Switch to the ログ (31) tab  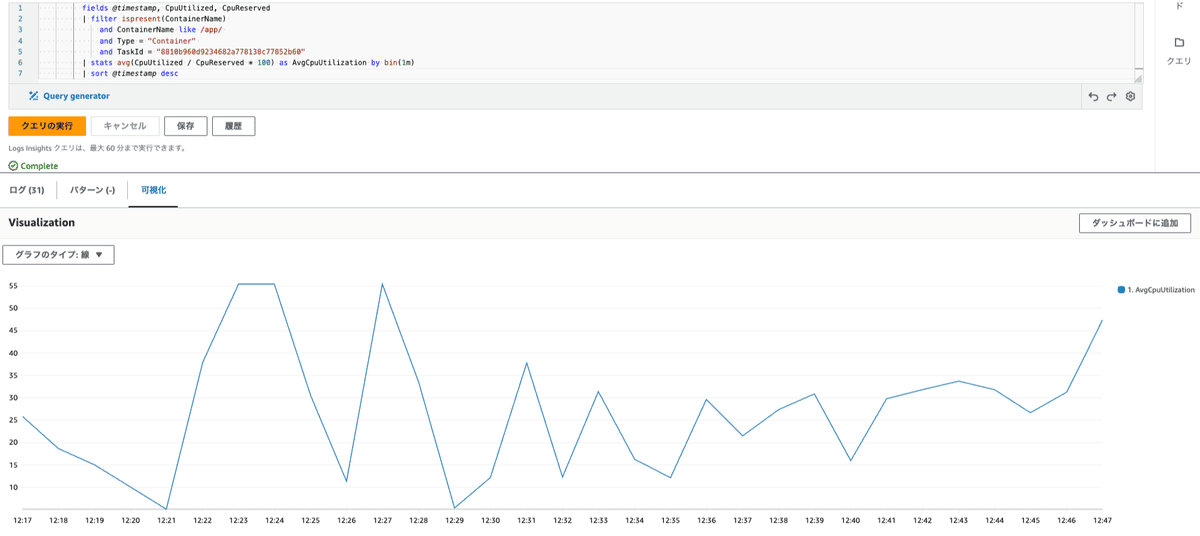[x=27, y=190]
